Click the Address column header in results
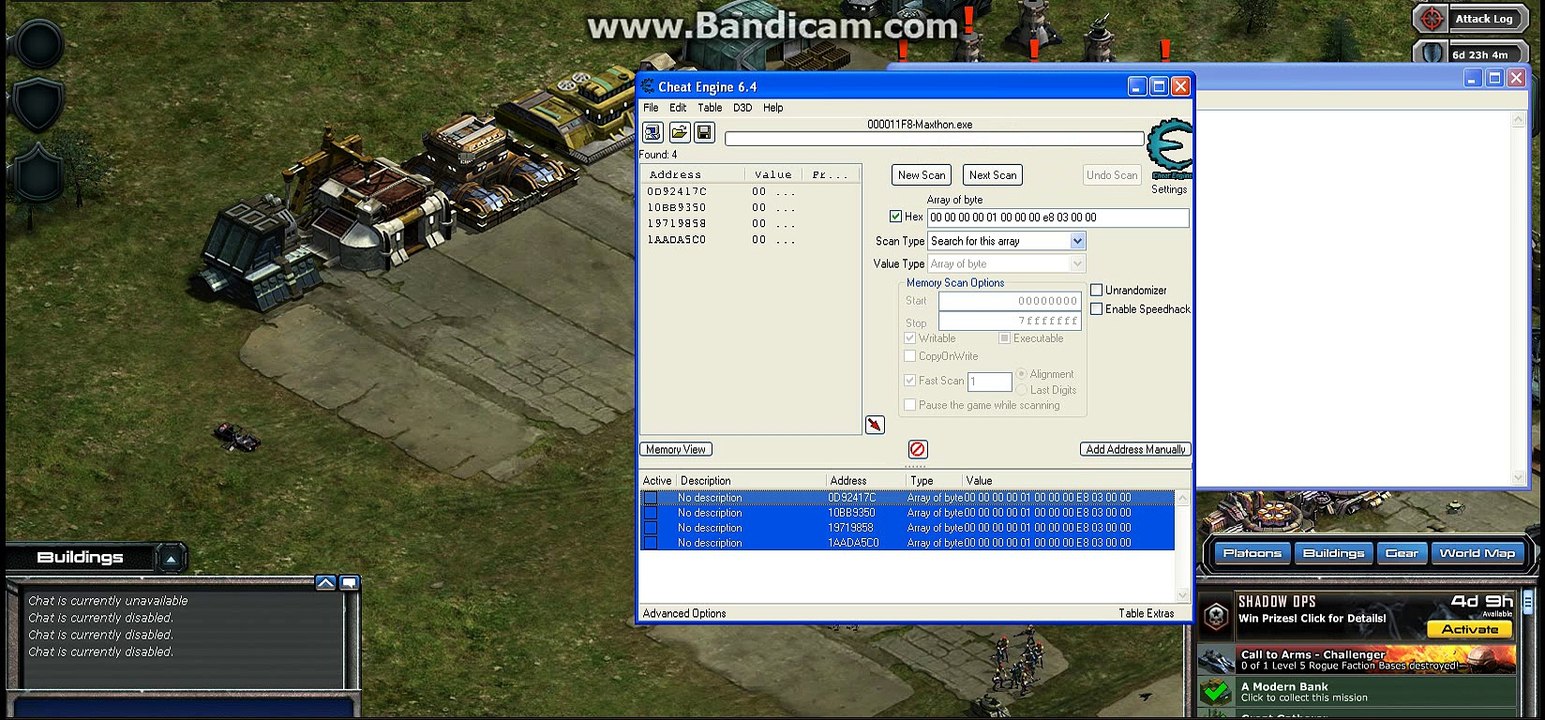This screenshot has width=1545, height=720. [x=693, y=174]
